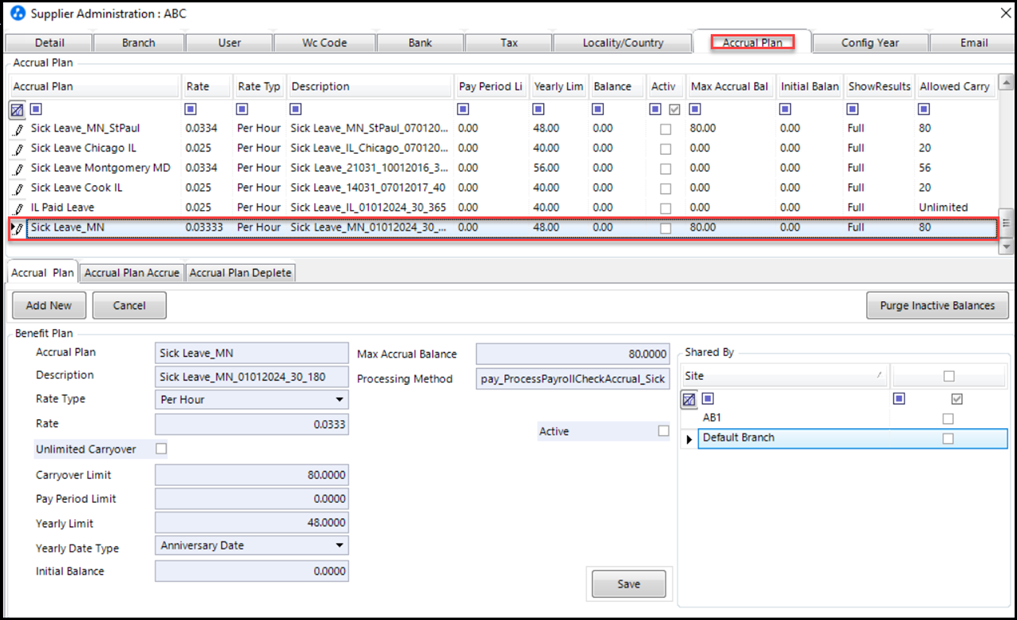The width and height of the screenshot is (1017, 620).
Task: Open the checkbox column filter operator icon in Shared By
Action: [x=899, y=399]
